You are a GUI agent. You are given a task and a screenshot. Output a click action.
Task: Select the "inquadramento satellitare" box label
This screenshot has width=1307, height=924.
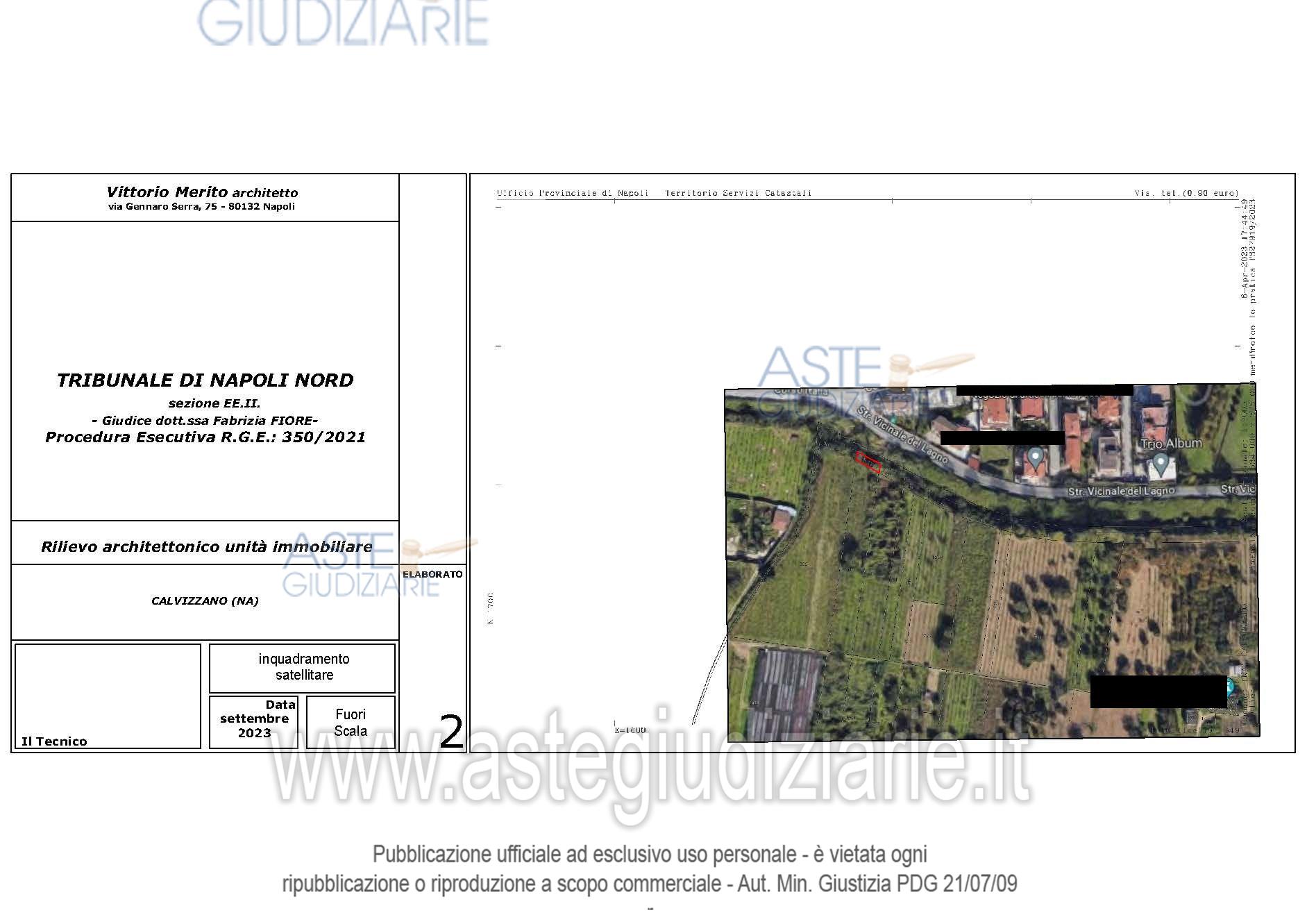pos(304,667)
